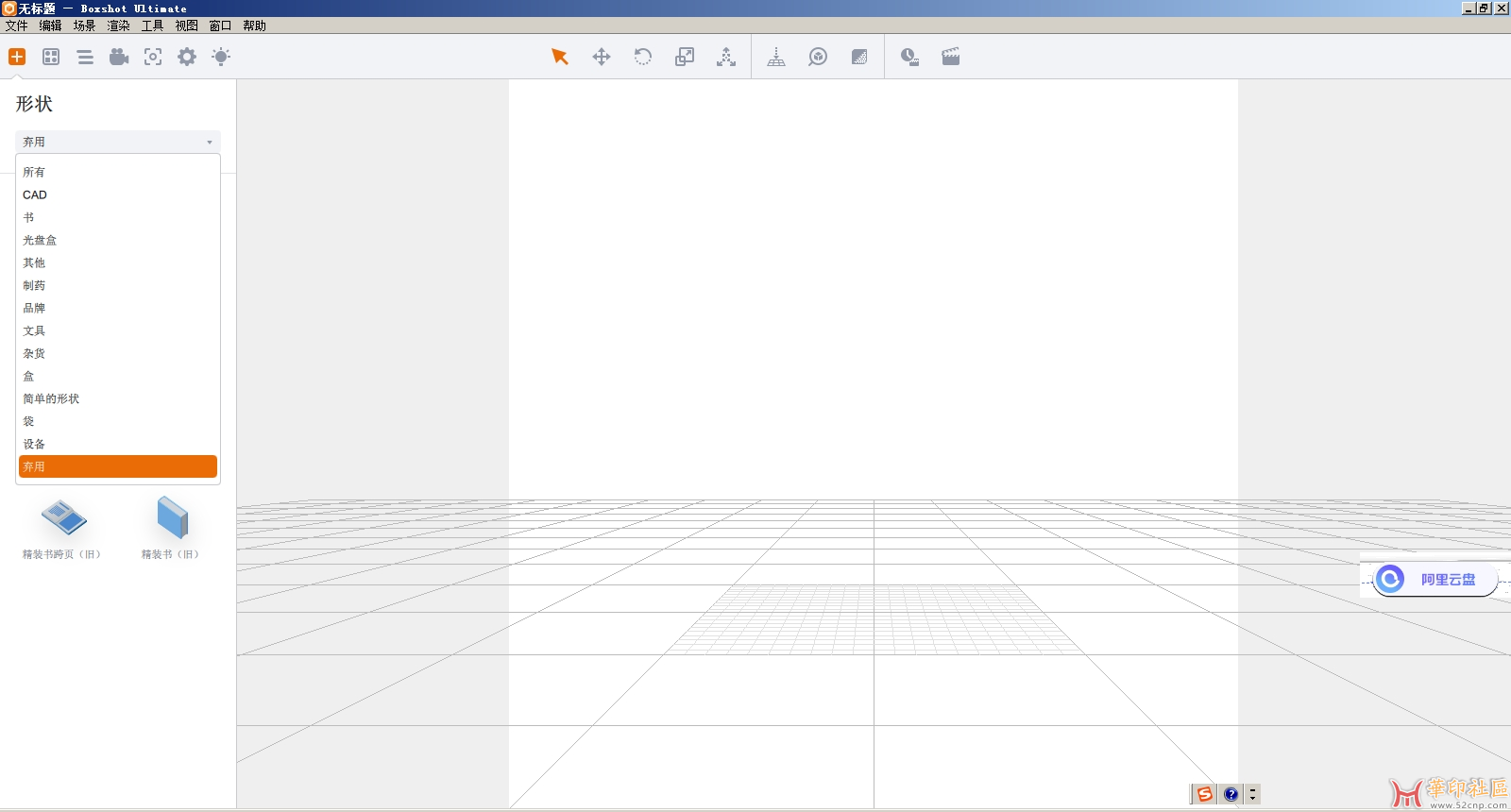Open the 渲染 menu
1511x812 pixels.
tap(119, 25)
